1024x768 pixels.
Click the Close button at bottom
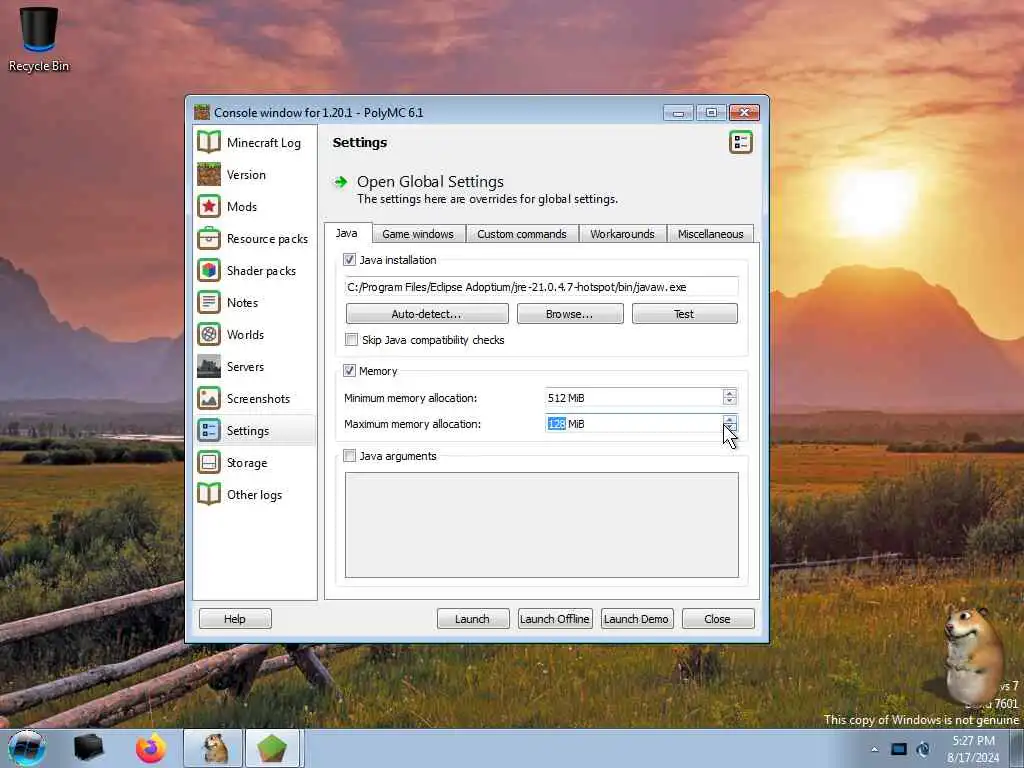(718, 619)
